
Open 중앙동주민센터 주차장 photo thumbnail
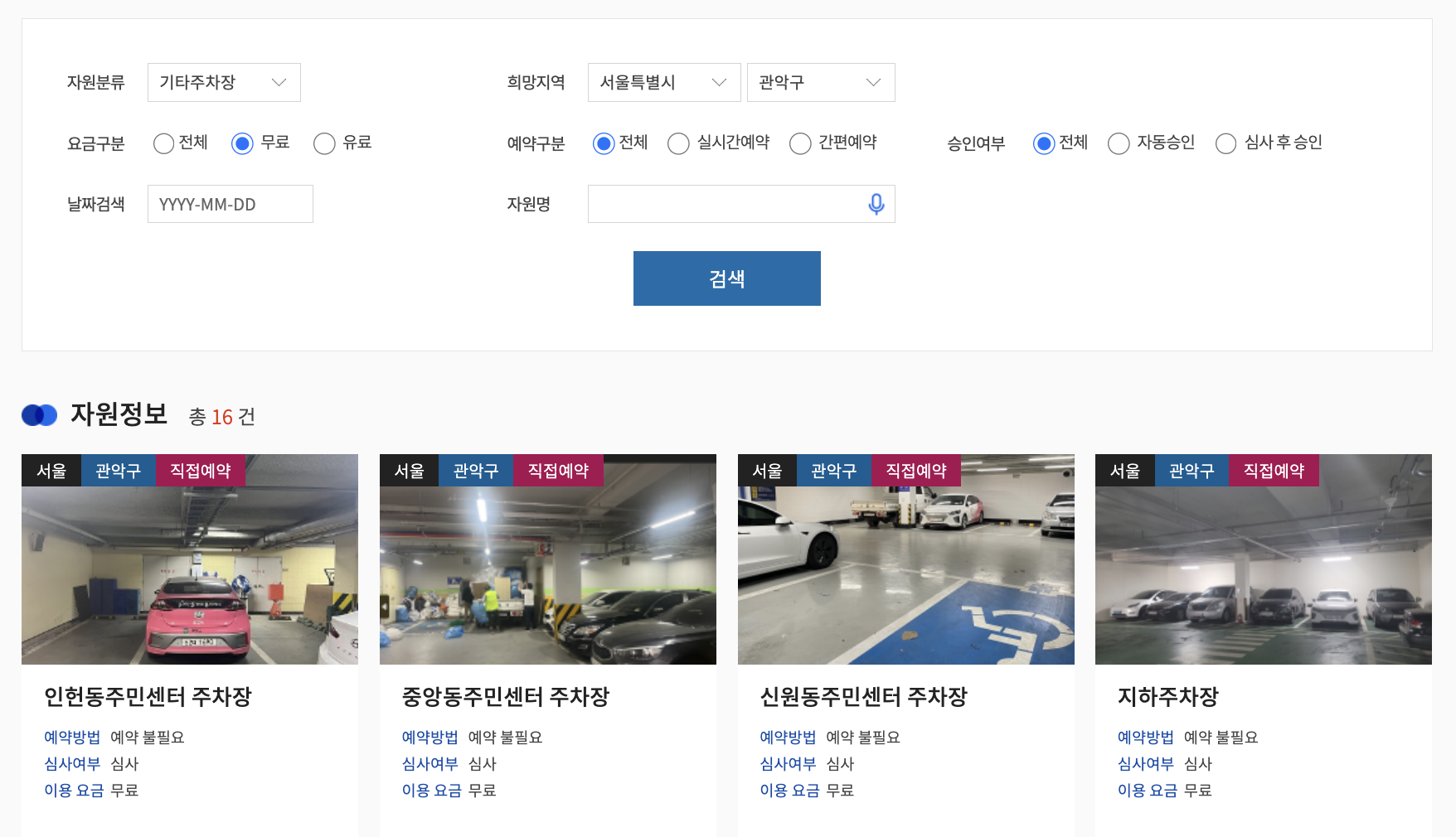pos(548,559)
